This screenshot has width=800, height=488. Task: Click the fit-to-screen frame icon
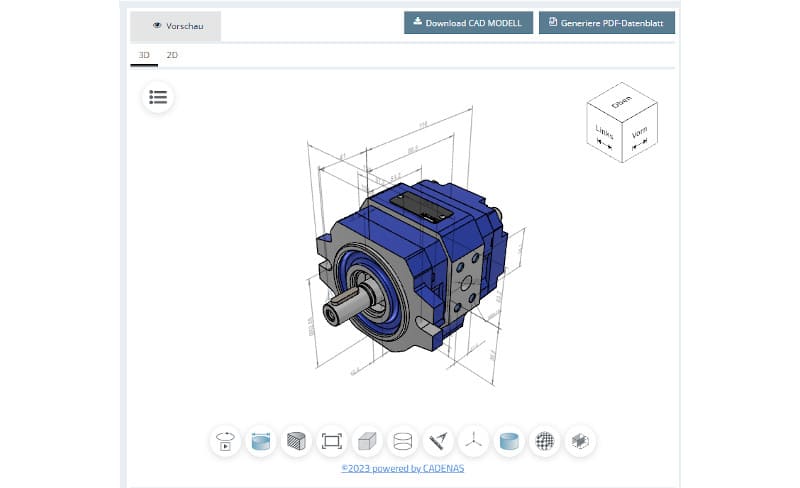(x=332, y=440)
